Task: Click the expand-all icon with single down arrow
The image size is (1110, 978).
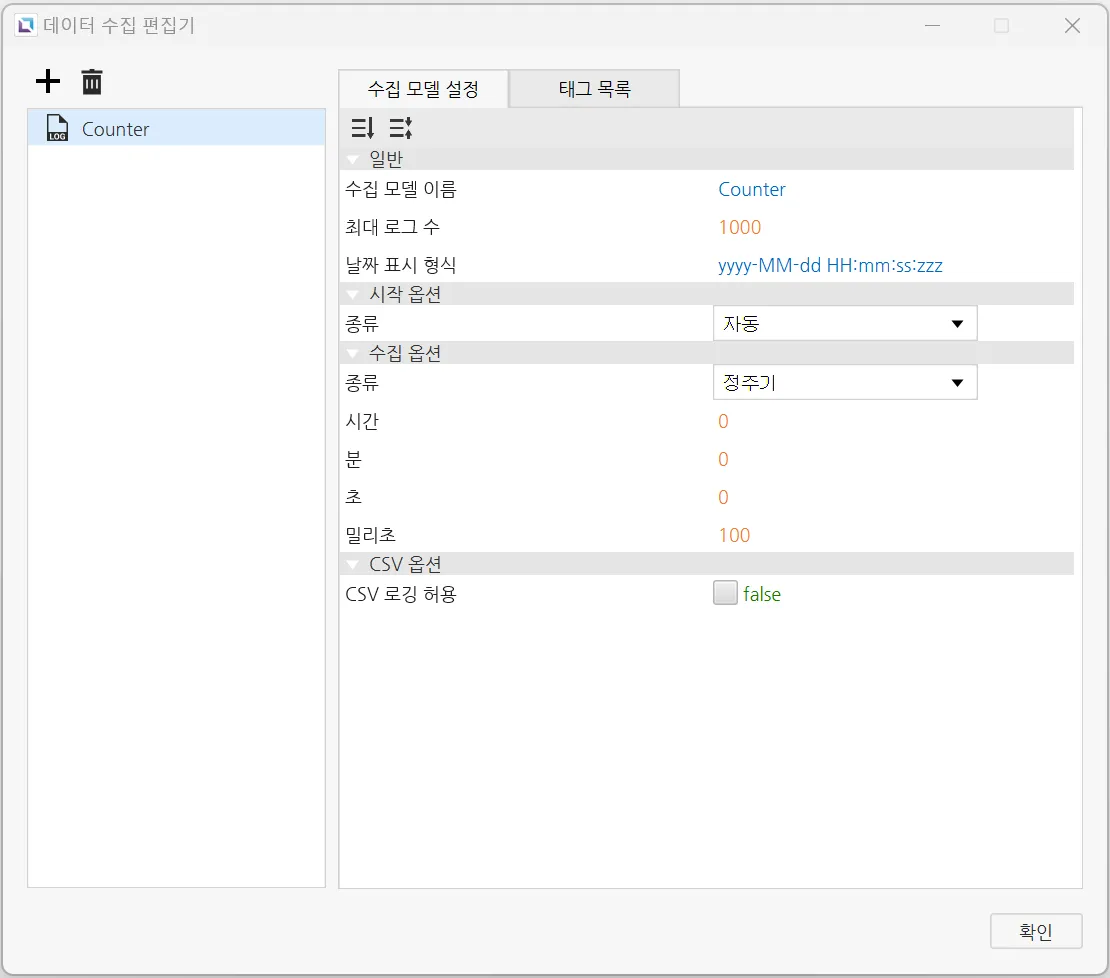Action: 362,128
